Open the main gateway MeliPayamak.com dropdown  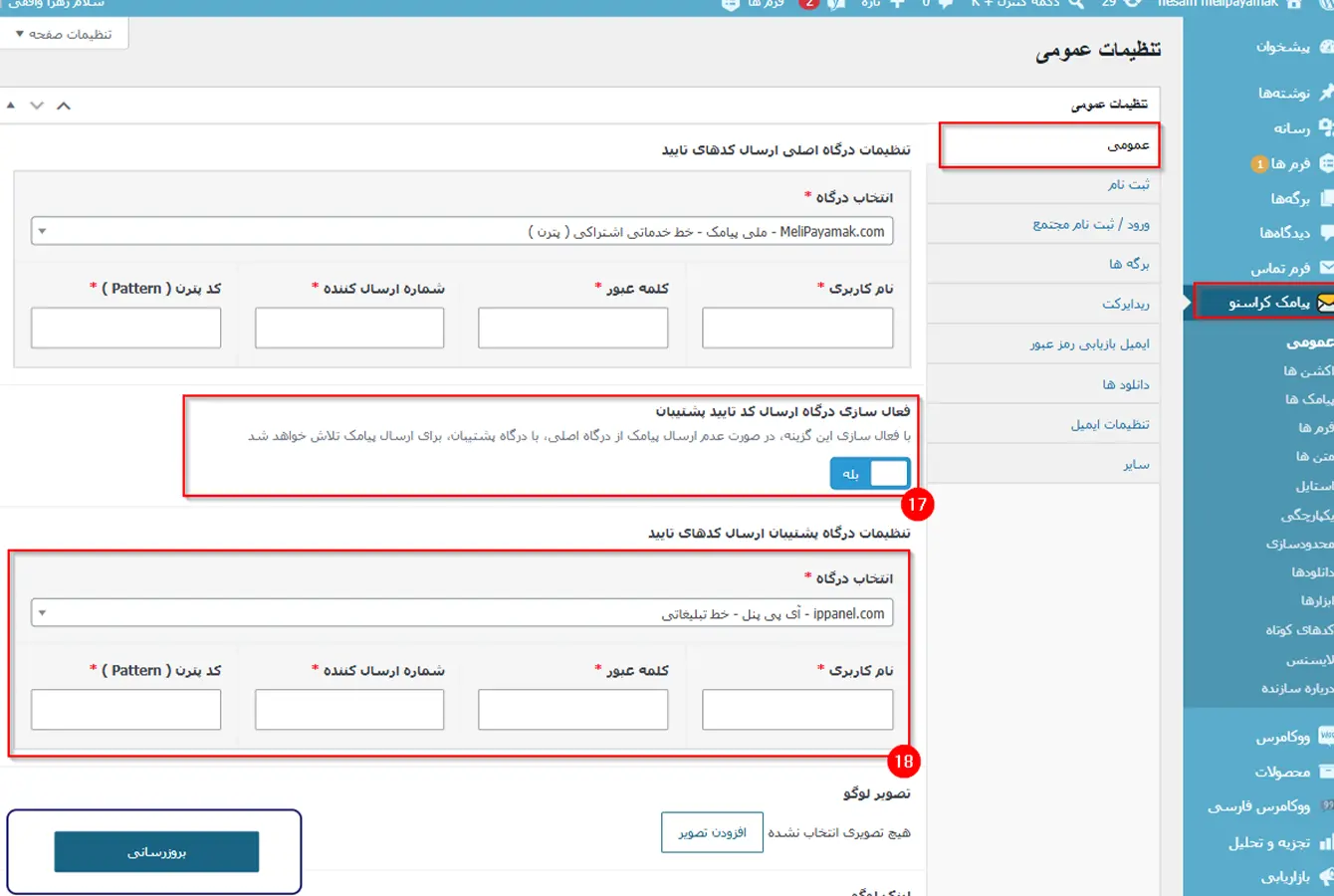[x=462, y=231]
